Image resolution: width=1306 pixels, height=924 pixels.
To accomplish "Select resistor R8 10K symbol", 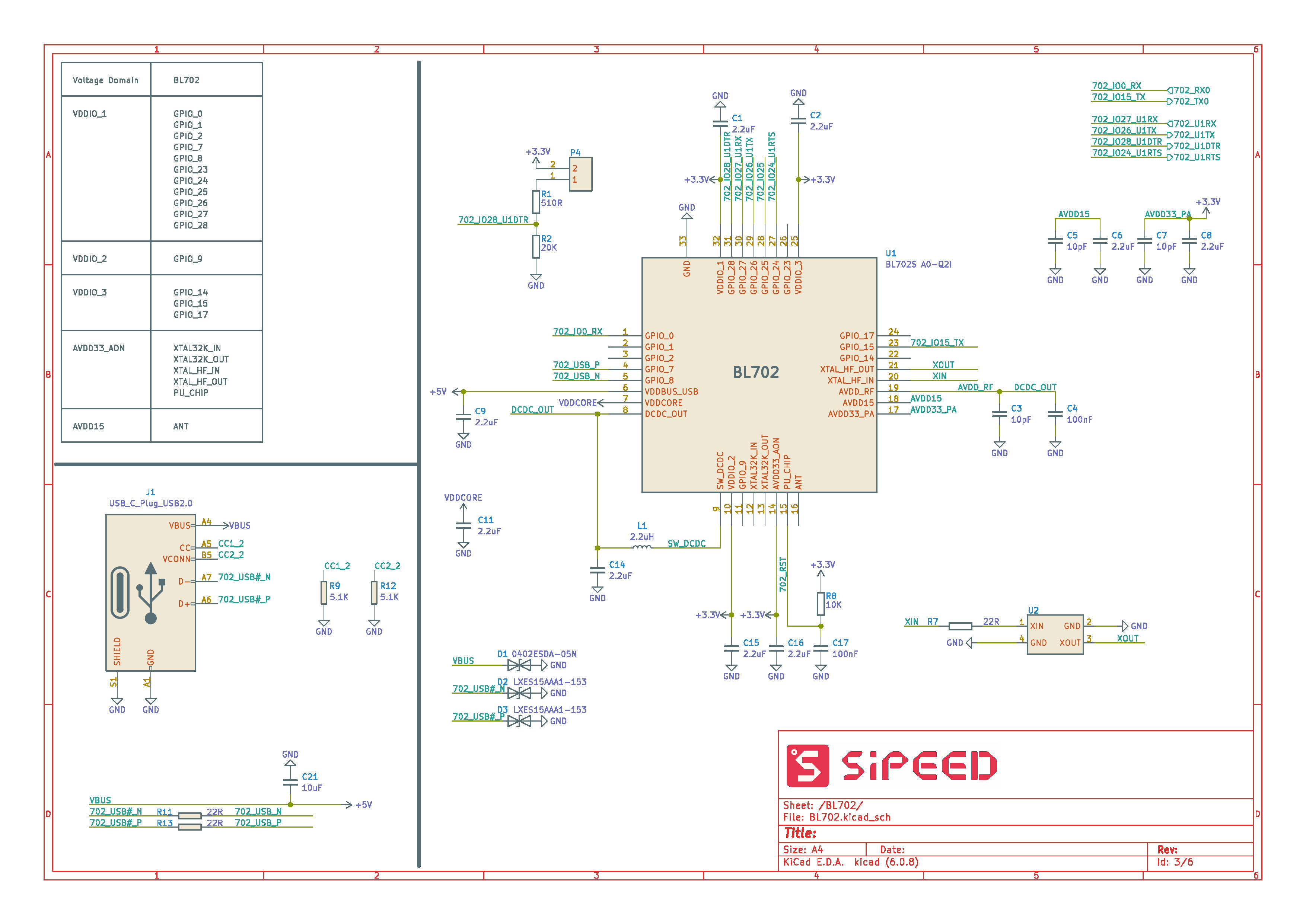I will [821, 604].
